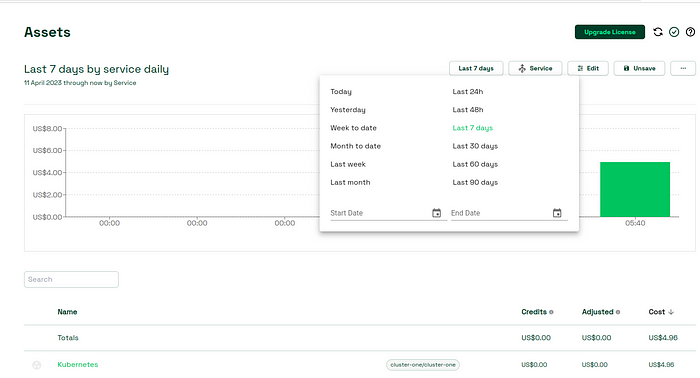700x378 pixels.
Task: Click the Totals row label
Action: point(68,338)
